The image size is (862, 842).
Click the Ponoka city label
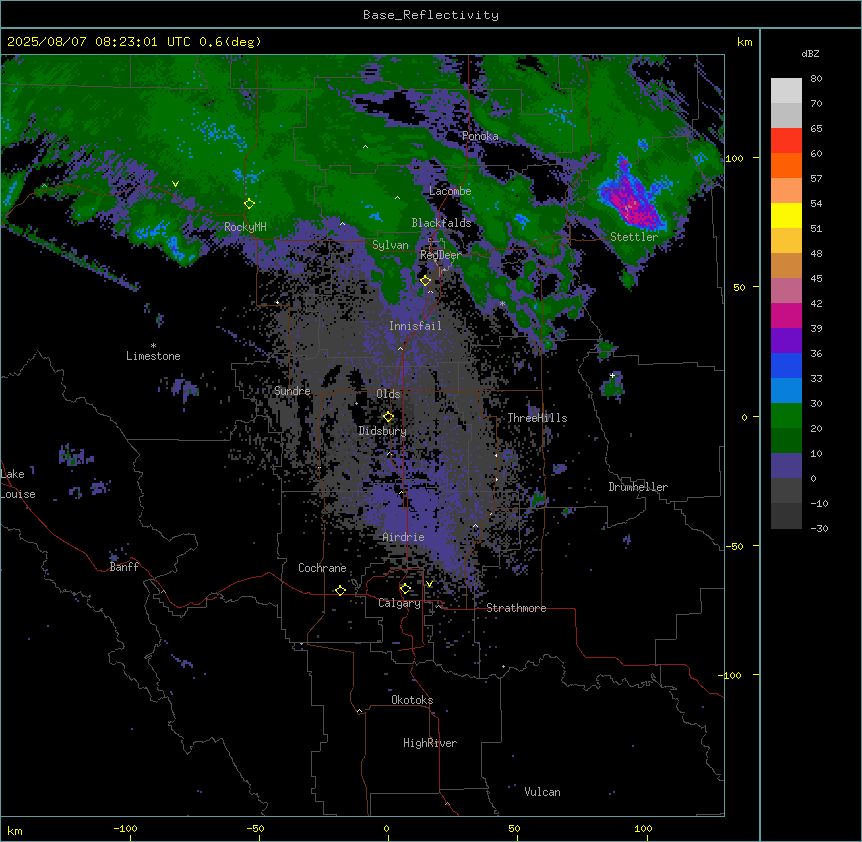(480, 136)
